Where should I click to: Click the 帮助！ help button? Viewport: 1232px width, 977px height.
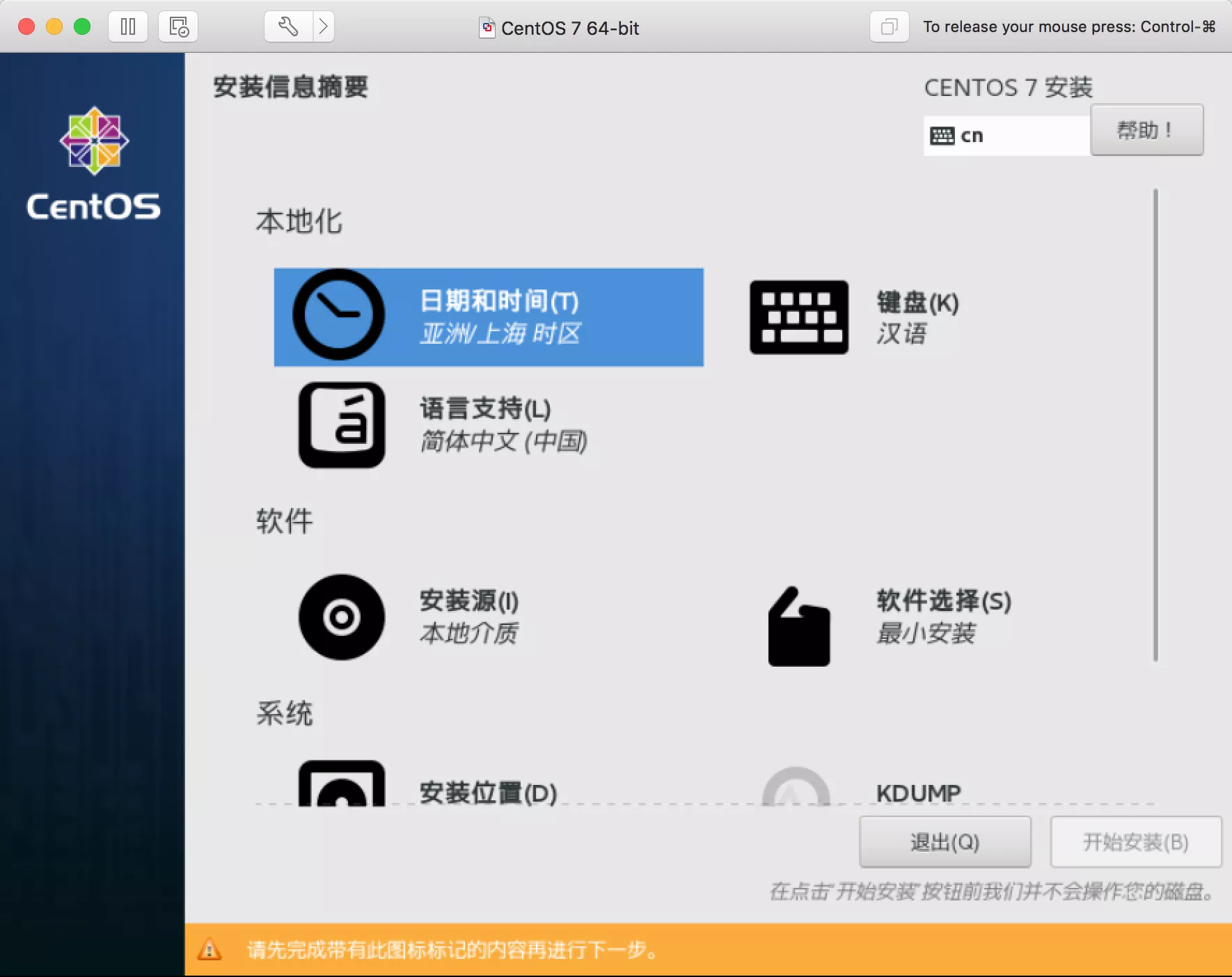[x=1146, y=130]
